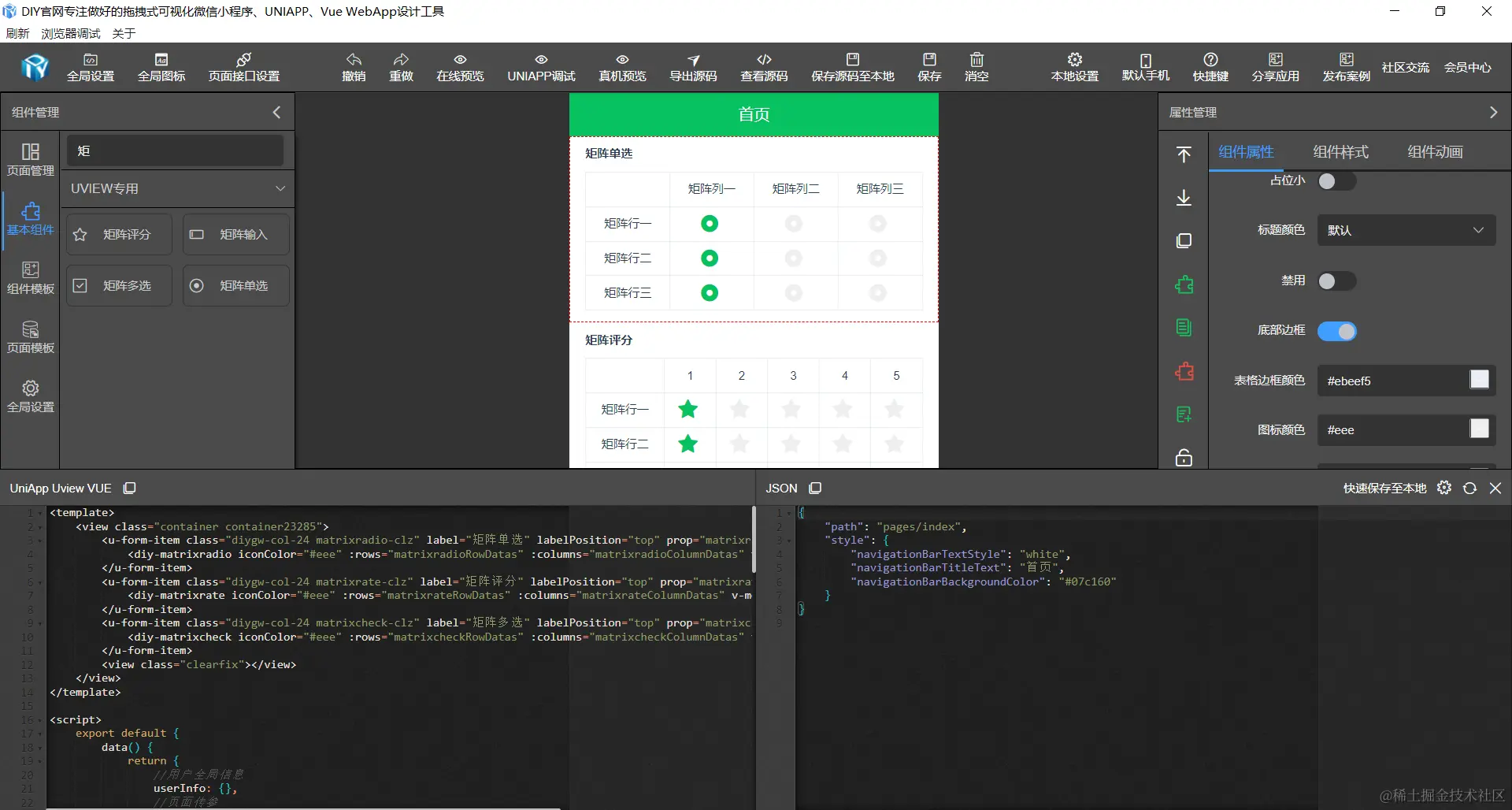
Task: Add the 矩阵输入 component
Action: coord(236,234)
